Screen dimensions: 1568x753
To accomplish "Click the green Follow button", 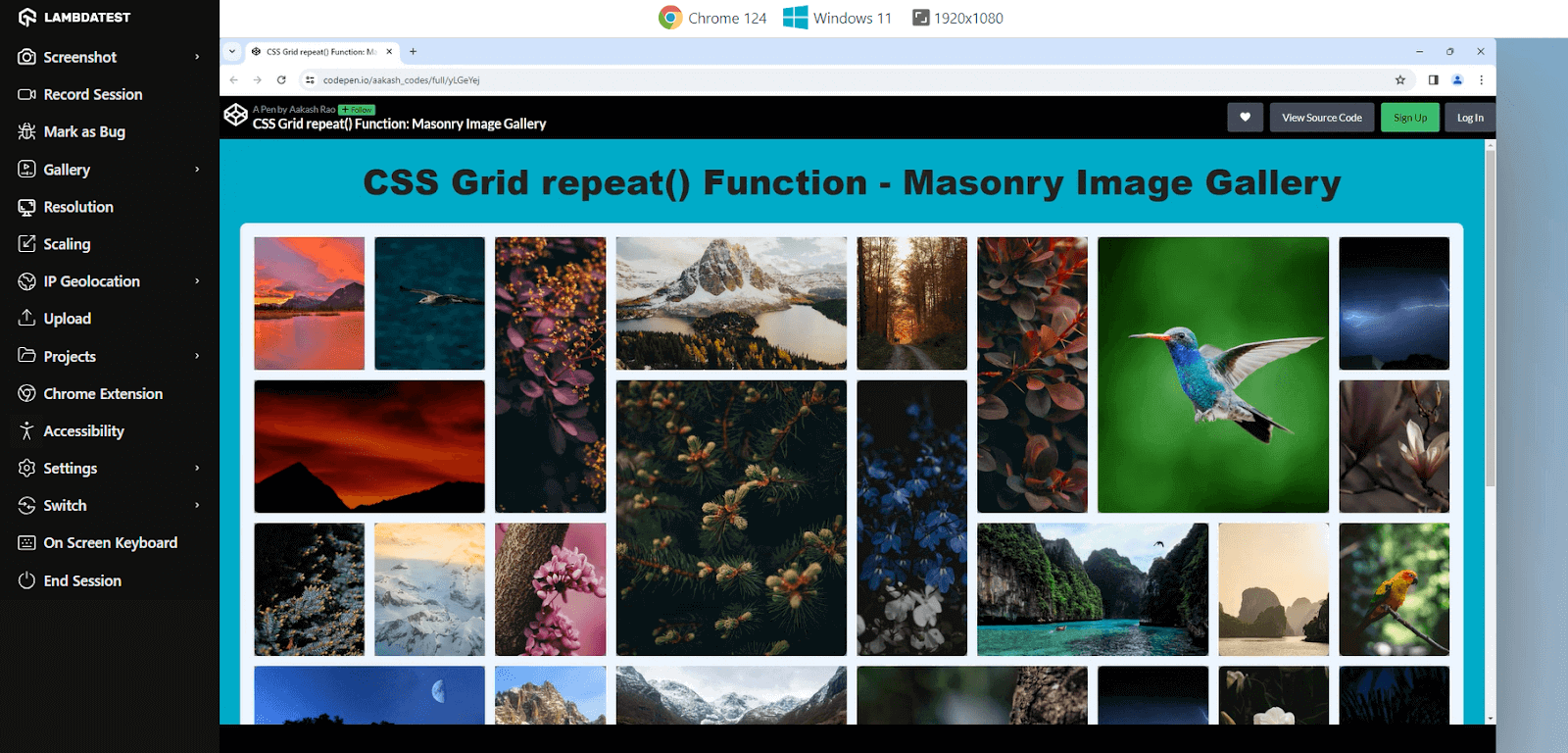I will [x=357, y=110].
